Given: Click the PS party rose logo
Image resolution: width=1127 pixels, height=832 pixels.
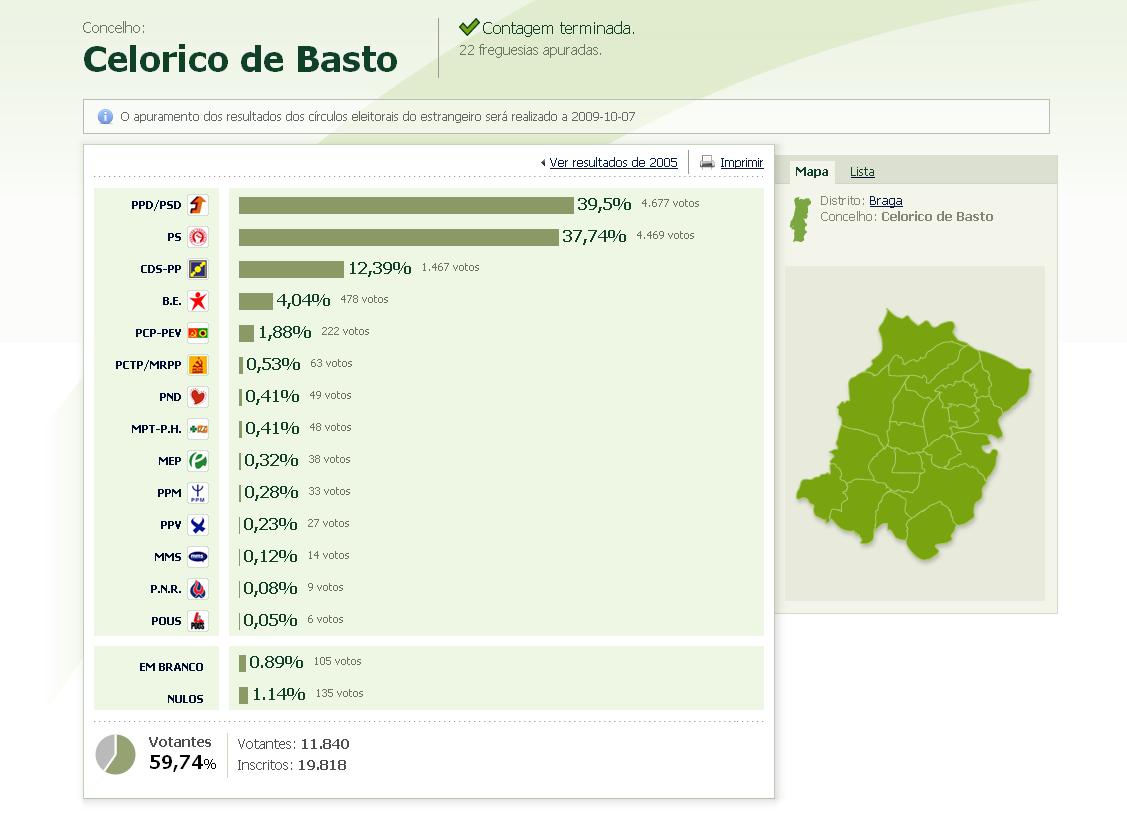Looking at the screenshot, I should pos(198,237).
